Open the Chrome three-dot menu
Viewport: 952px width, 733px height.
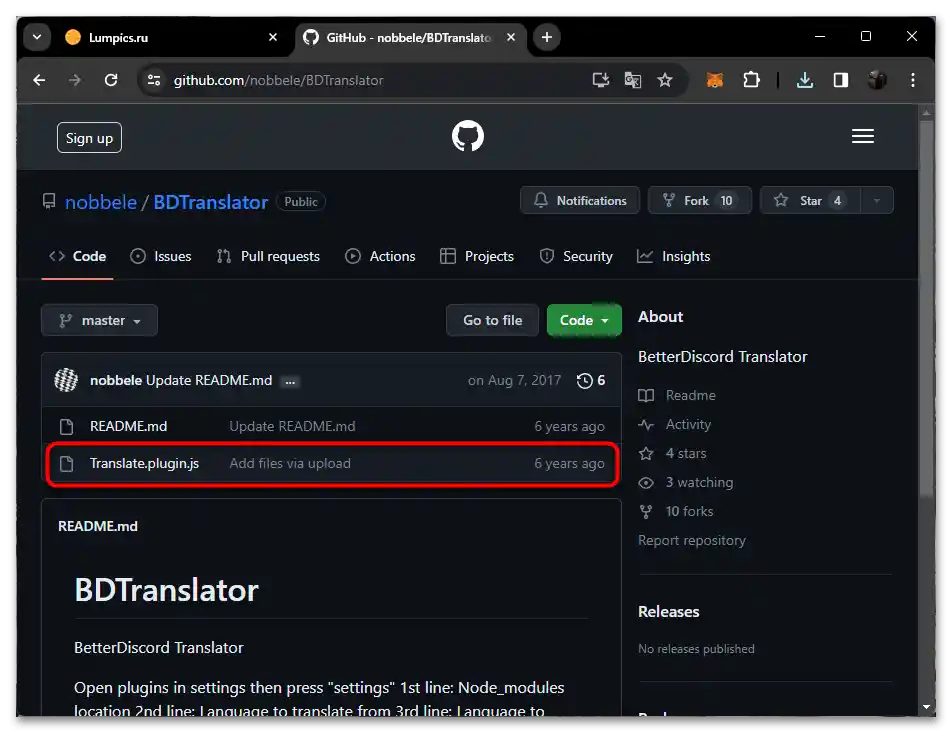(x=913, y=80)
